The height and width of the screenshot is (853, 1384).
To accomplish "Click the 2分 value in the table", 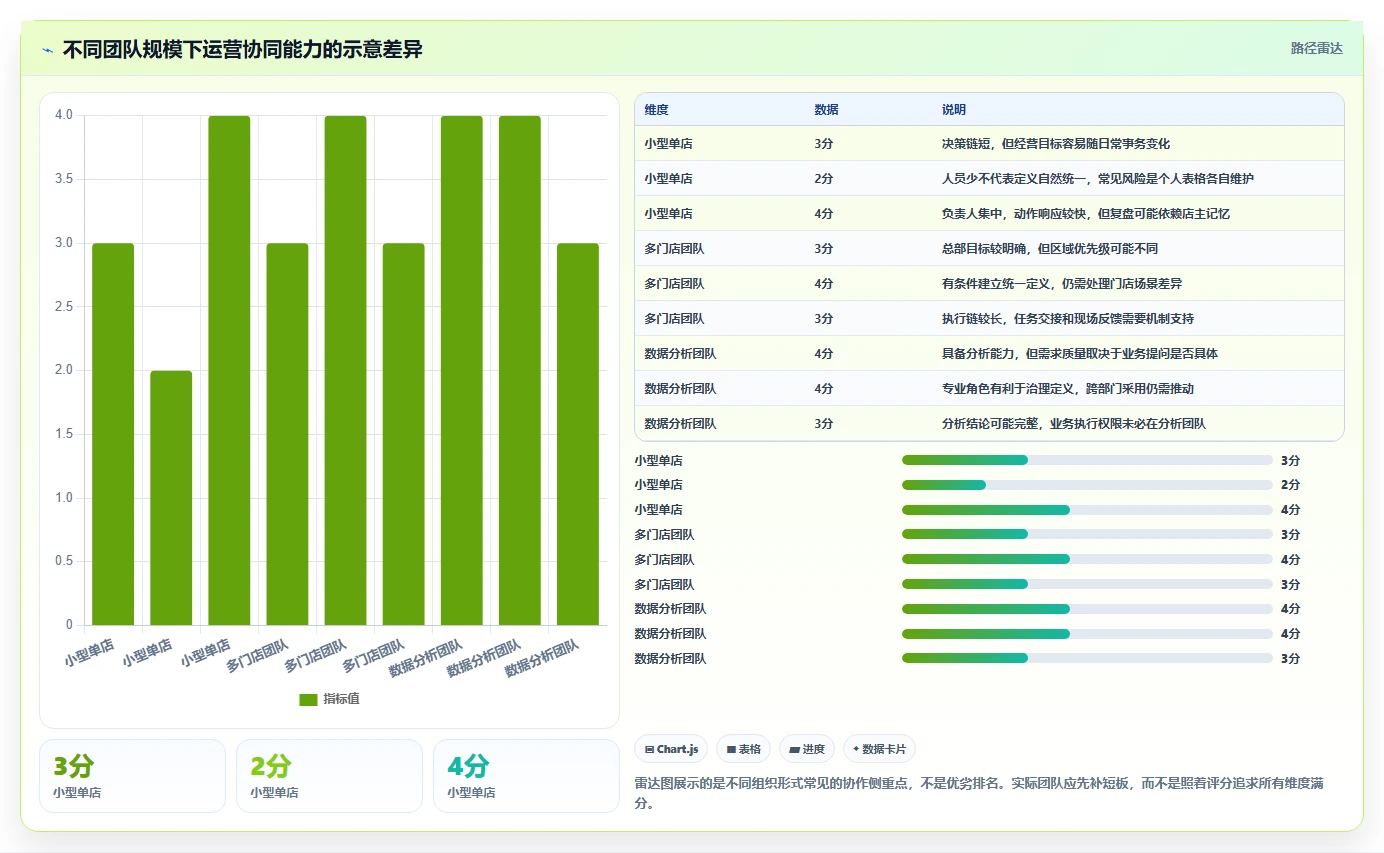I will tap(824, 179).
